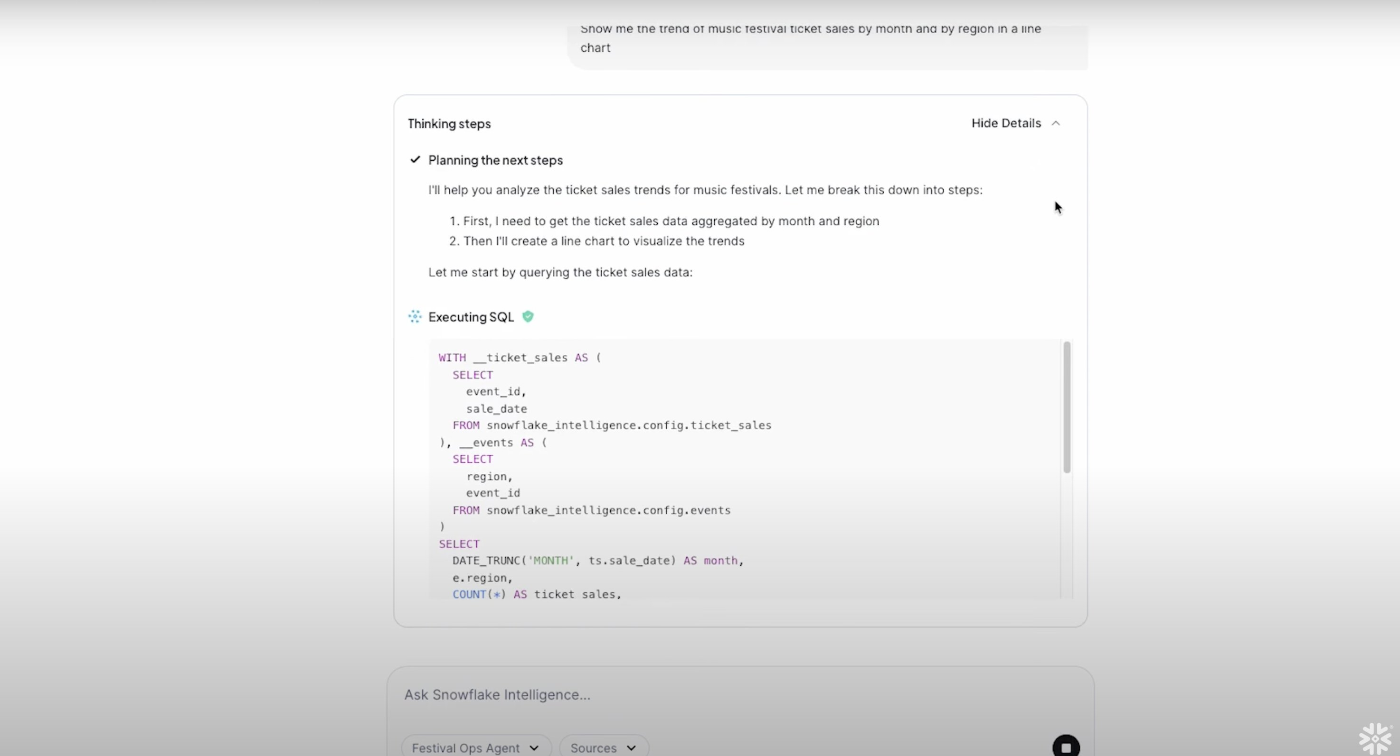Click the Executing SQL label
The width and height of the screenshot is (1400, 756).
[471, 317]
